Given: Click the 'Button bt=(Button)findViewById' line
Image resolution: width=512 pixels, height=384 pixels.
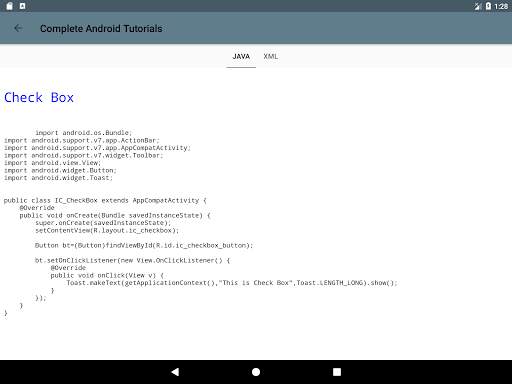Looking at the screenshot, I should click(144, 245).
